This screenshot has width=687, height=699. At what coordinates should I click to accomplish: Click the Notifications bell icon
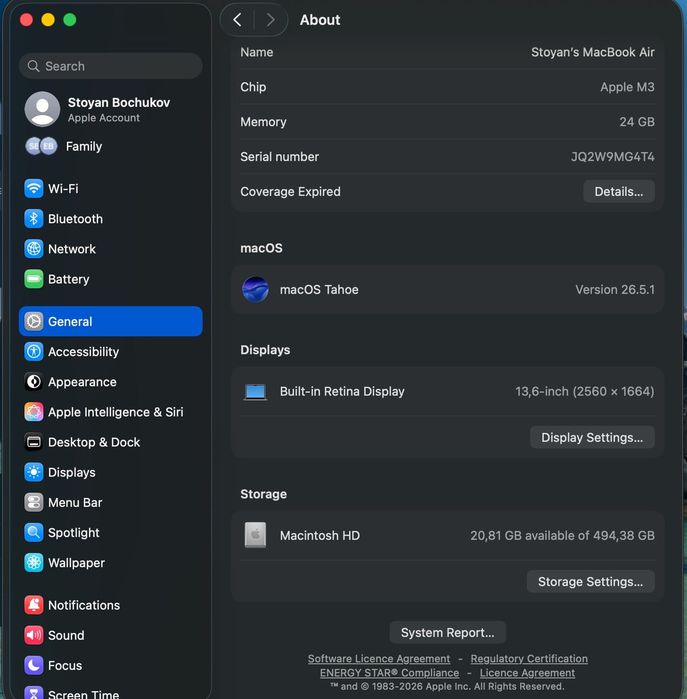33,605
